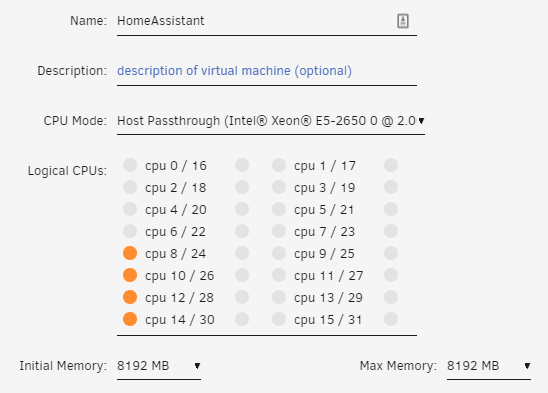Enable cpu 15 core toggle
The image size is (548, 393).
point(279,319)
